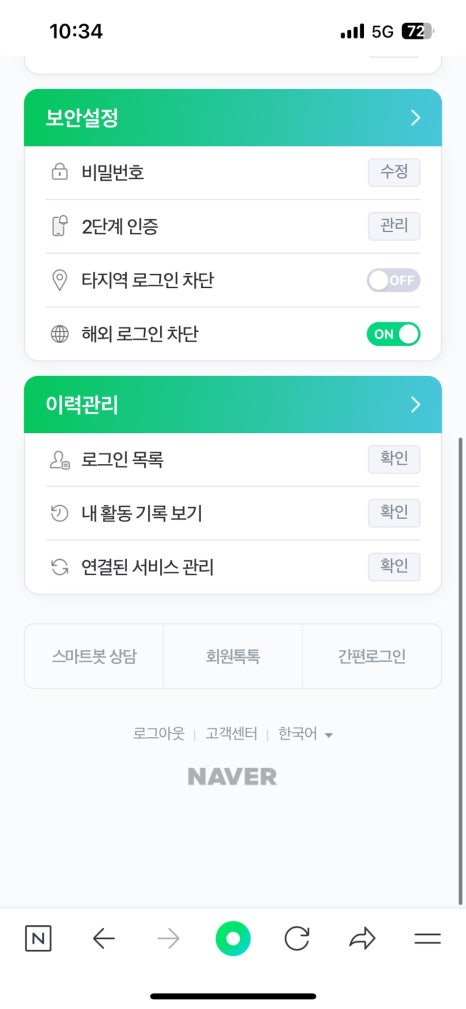The height and width of the screenshot is (1009, 466).
Task: Tap the globe icon beside 해외 로그인 차단
Action: click(59, 335)
